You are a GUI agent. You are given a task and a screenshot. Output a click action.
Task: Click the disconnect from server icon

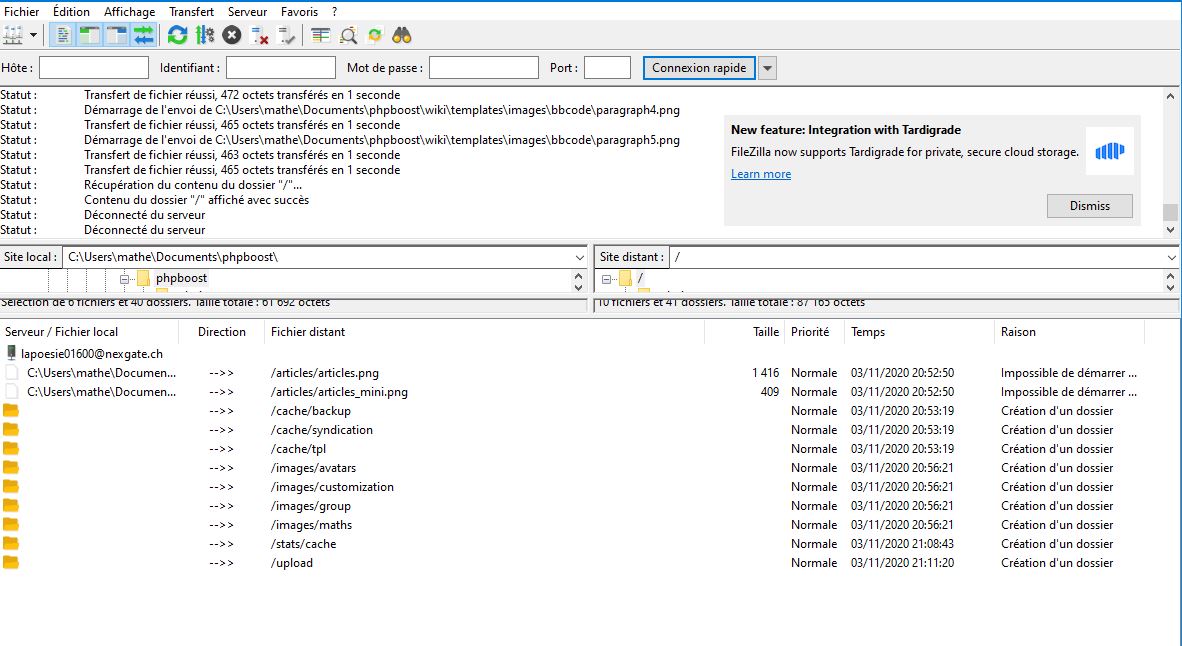pyautogui.click(x=260, y=35)
